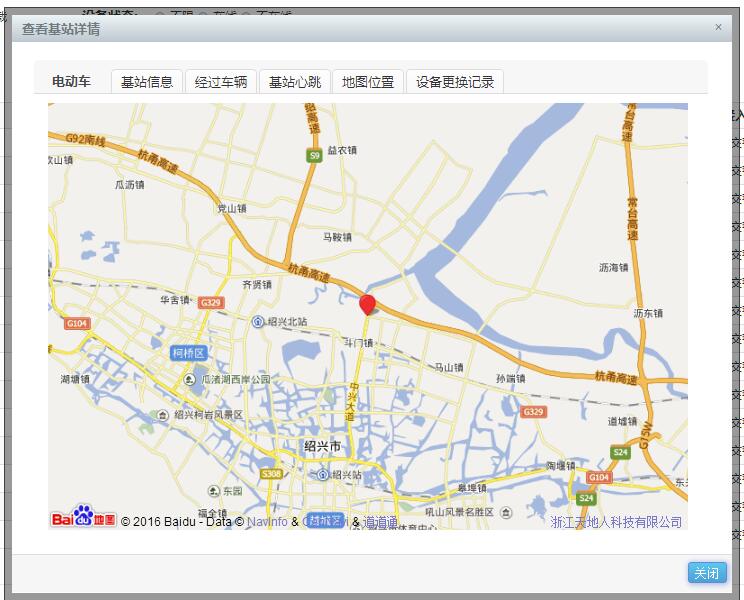Click the 吼山风景名胜区 scenic icon

tap(507, 512)
